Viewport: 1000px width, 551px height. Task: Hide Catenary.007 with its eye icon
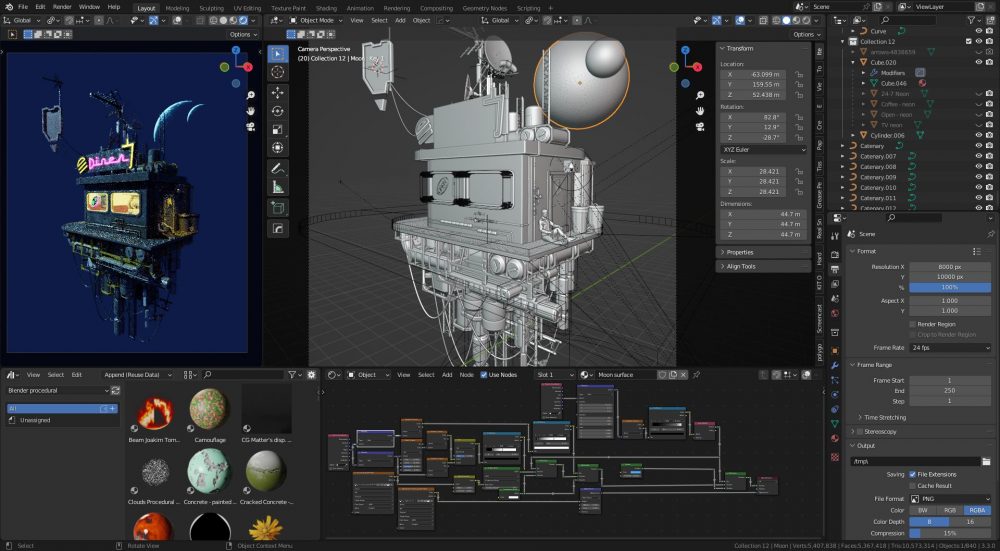pos(979,156)
